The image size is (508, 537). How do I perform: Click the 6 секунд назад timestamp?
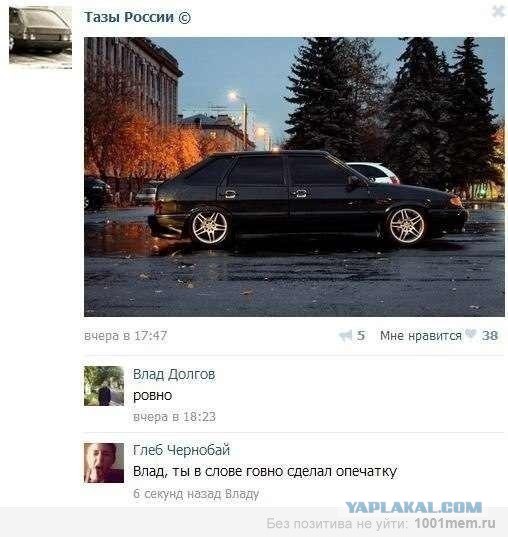[177, 494]
